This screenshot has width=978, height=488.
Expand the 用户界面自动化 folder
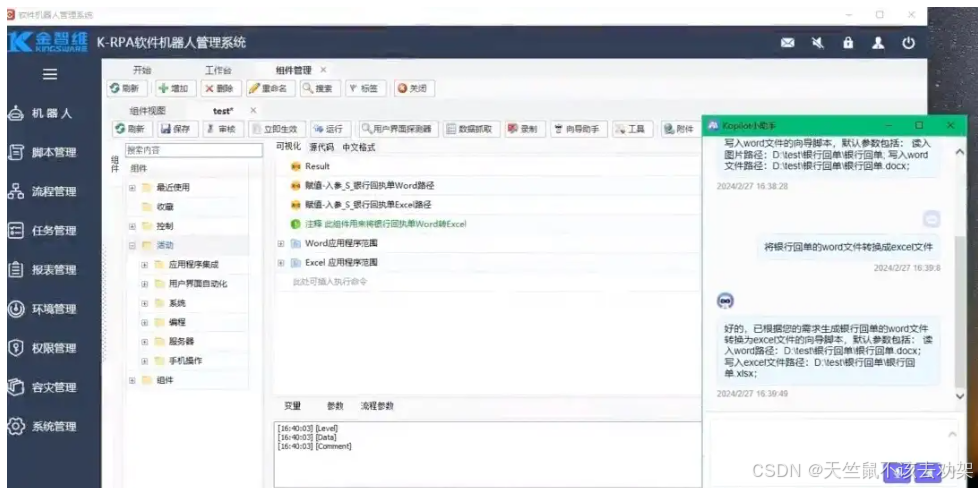(x=145, y=284)
